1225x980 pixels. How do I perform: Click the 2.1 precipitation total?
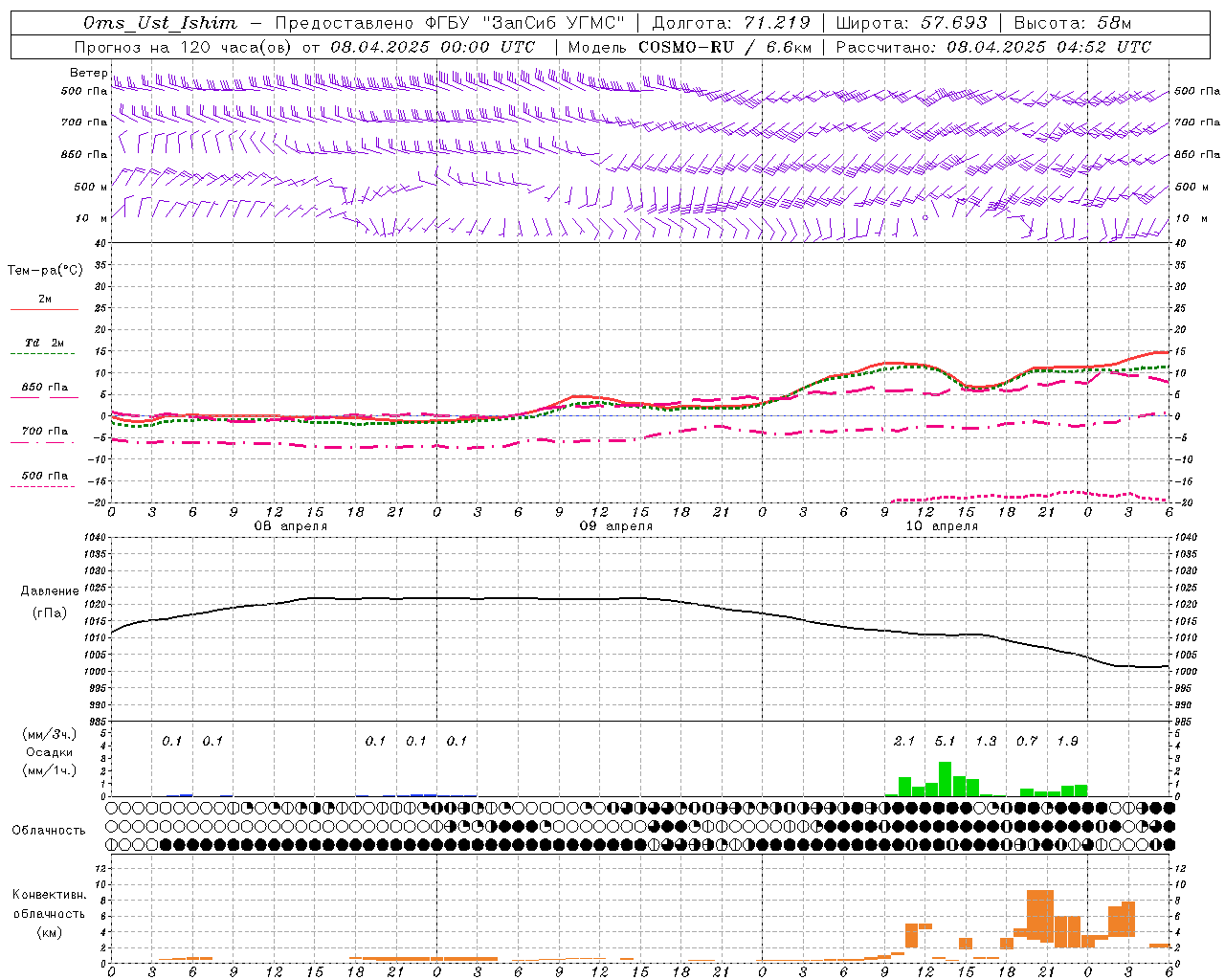(x=904, y=741)
